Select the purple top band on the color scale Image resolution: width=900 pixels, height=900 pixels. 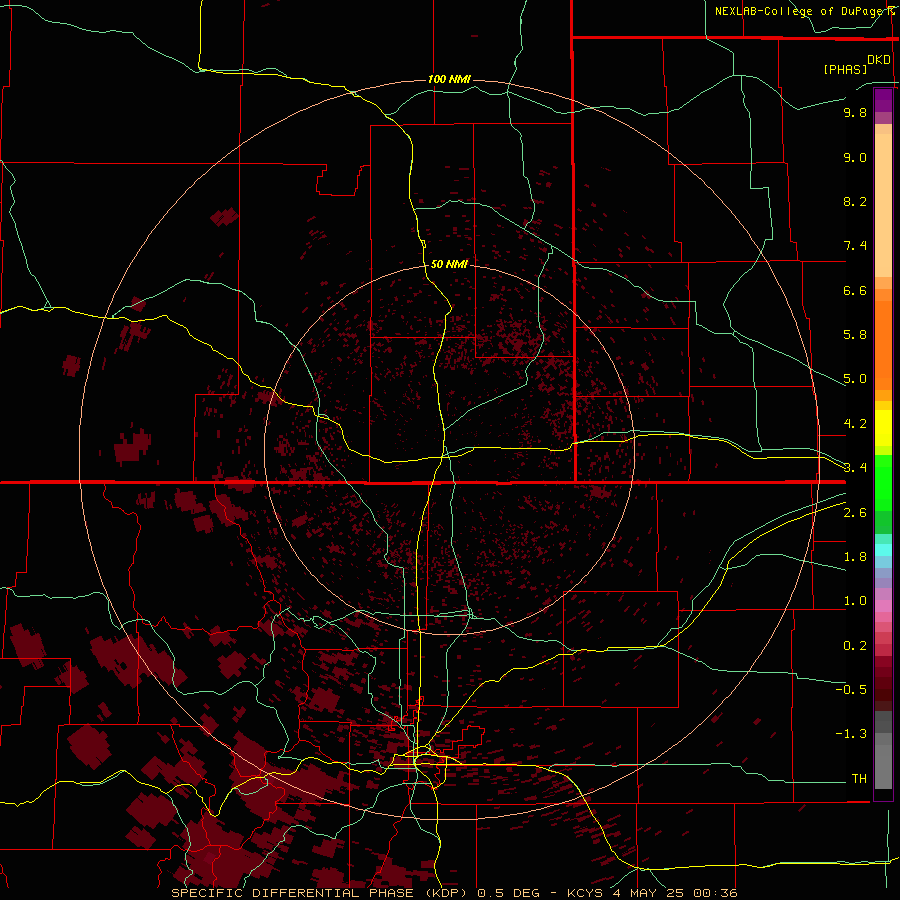883,100
